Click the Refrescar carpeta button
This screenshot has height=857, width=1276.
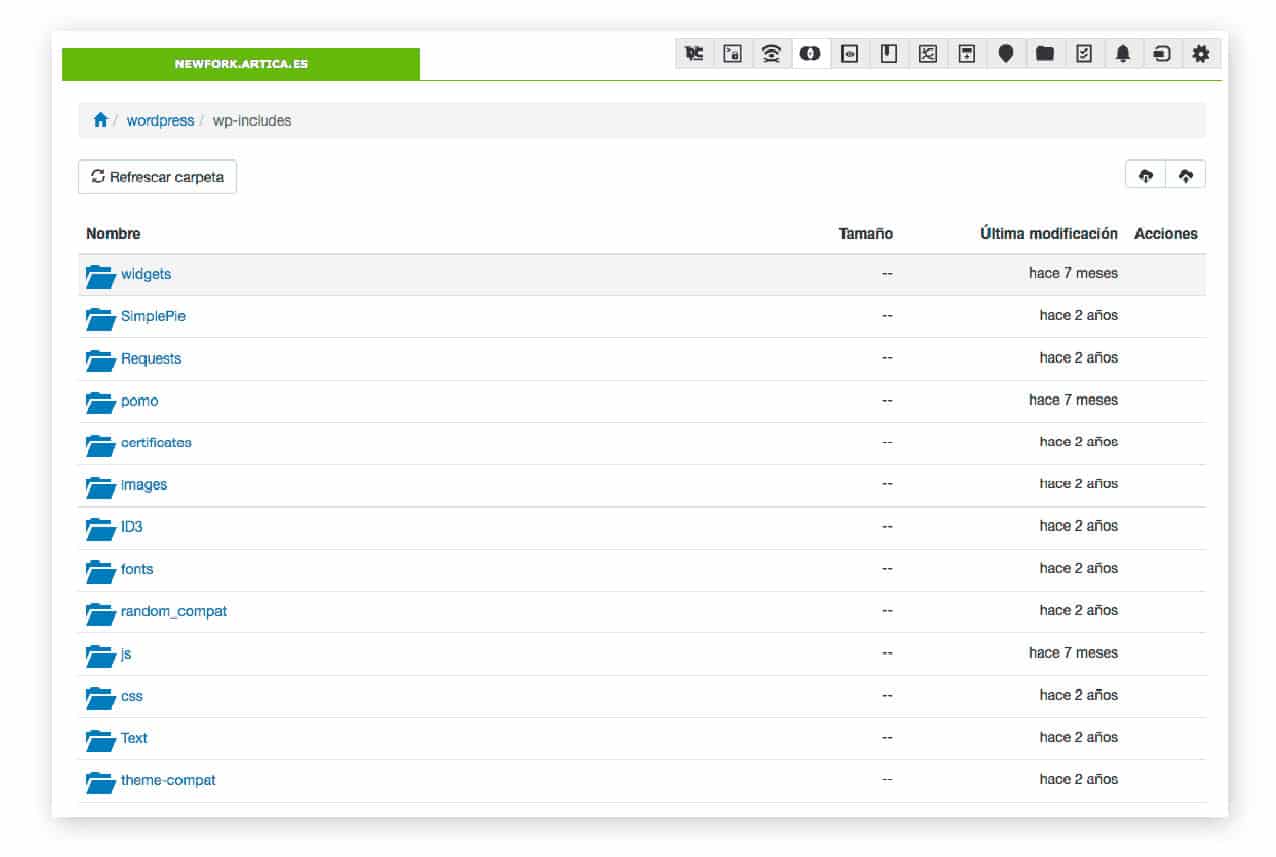[x=157, y=177]
